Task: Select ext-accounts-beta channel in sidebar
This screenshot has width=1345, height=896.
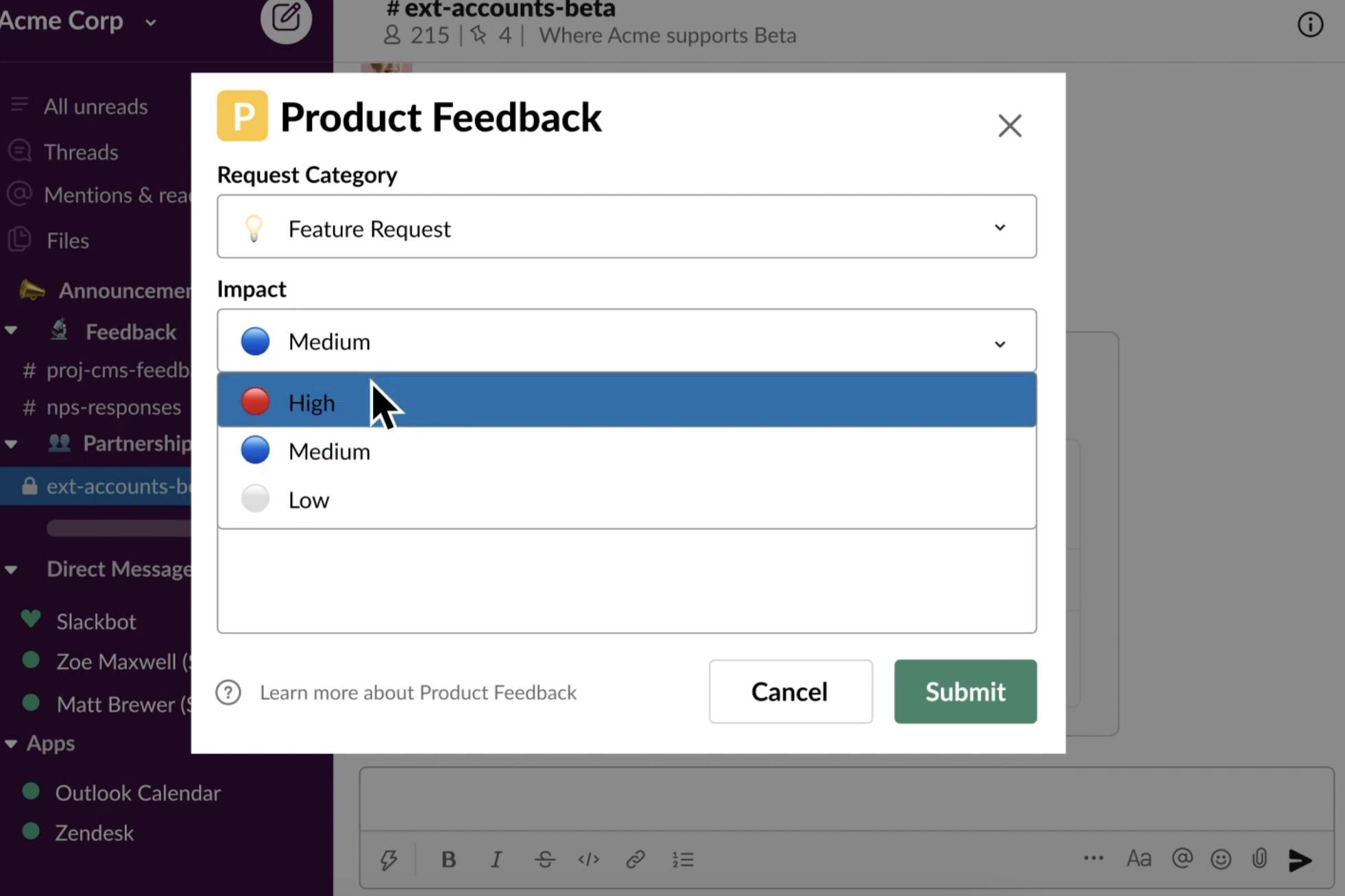Action: pos(95,486)
